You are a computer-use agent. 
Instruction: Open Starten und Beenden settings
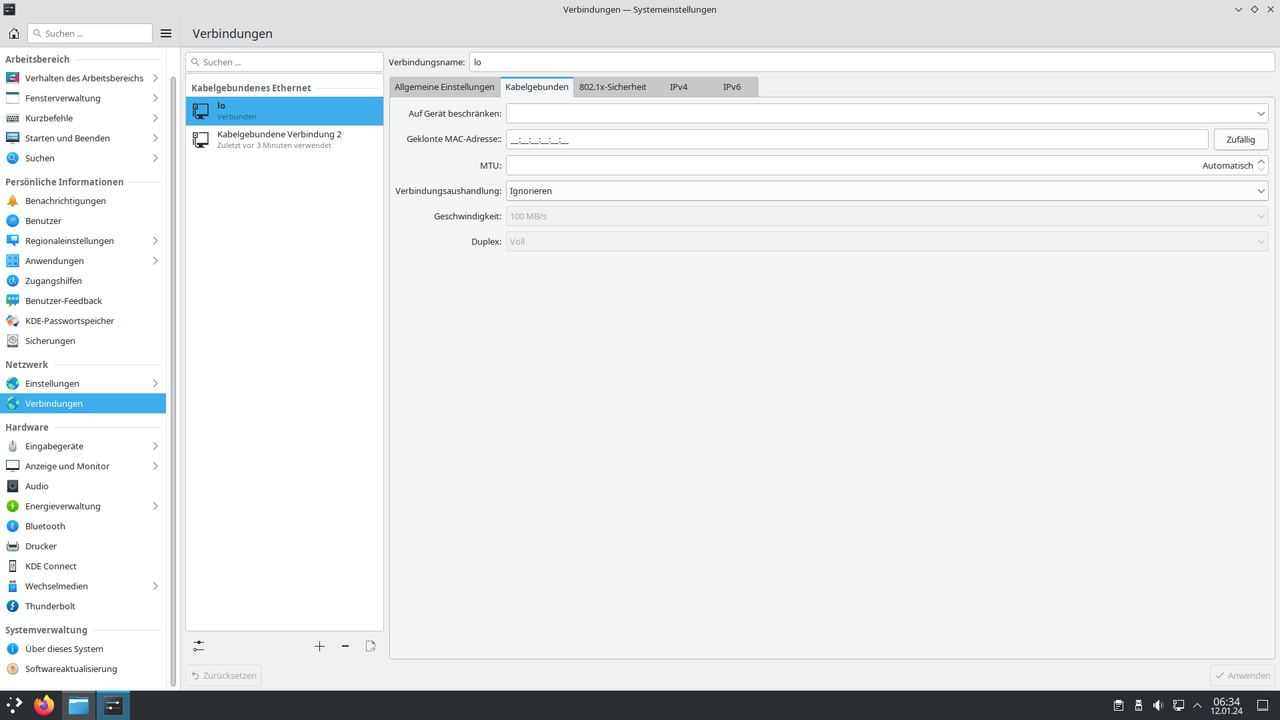click(x=83, y=138)
